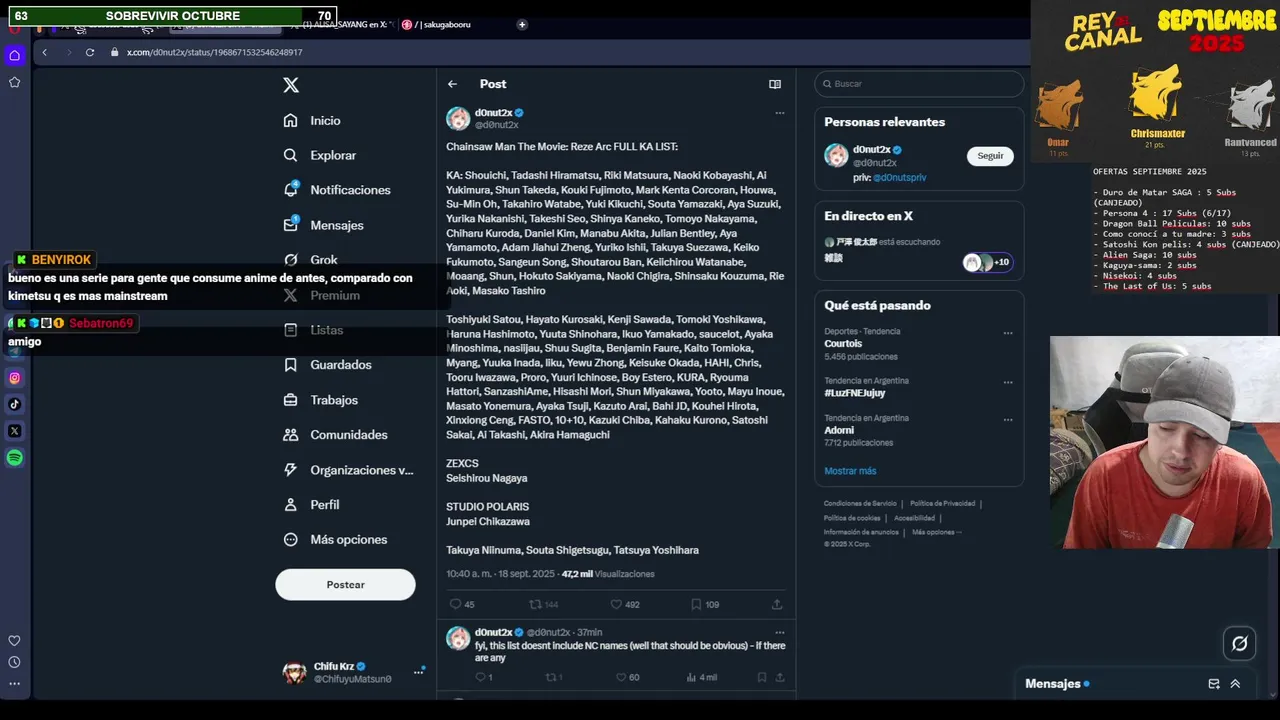The height and width of the screenshot is (720, 1280).
Task: Click Chifu Krz account avatar
Action: click(x=295, y=672)
